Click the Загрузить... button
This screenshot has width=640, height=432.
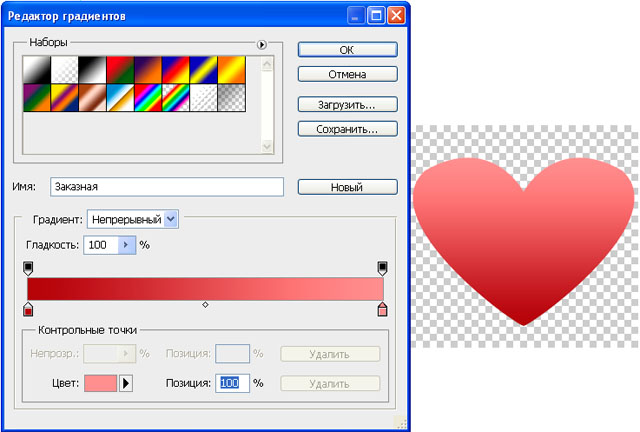click(347, 105)
